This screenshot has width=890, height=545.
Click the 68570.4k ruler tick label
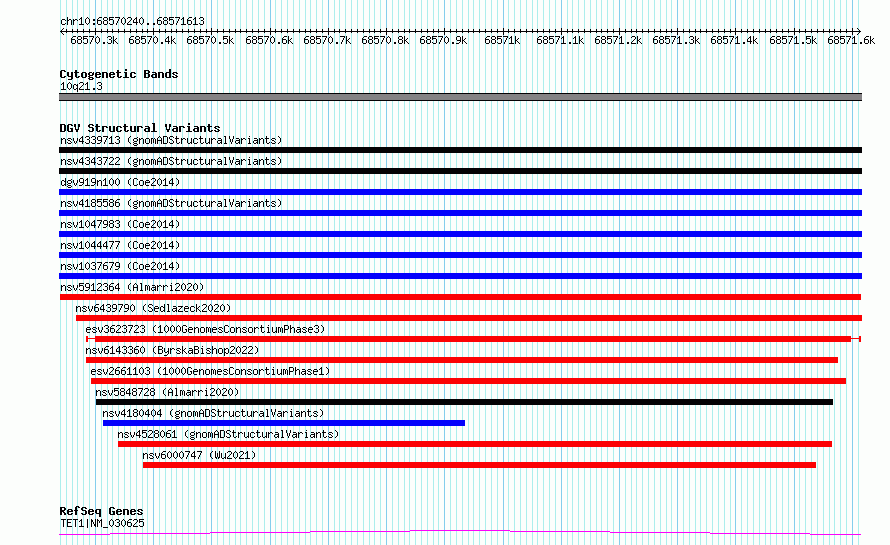[152, 41]
